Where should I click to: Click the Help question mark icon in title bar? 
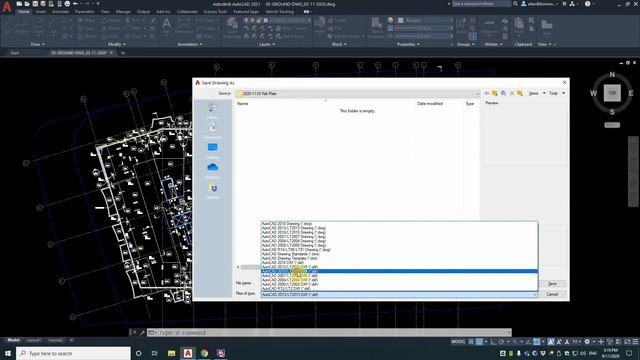587,4
